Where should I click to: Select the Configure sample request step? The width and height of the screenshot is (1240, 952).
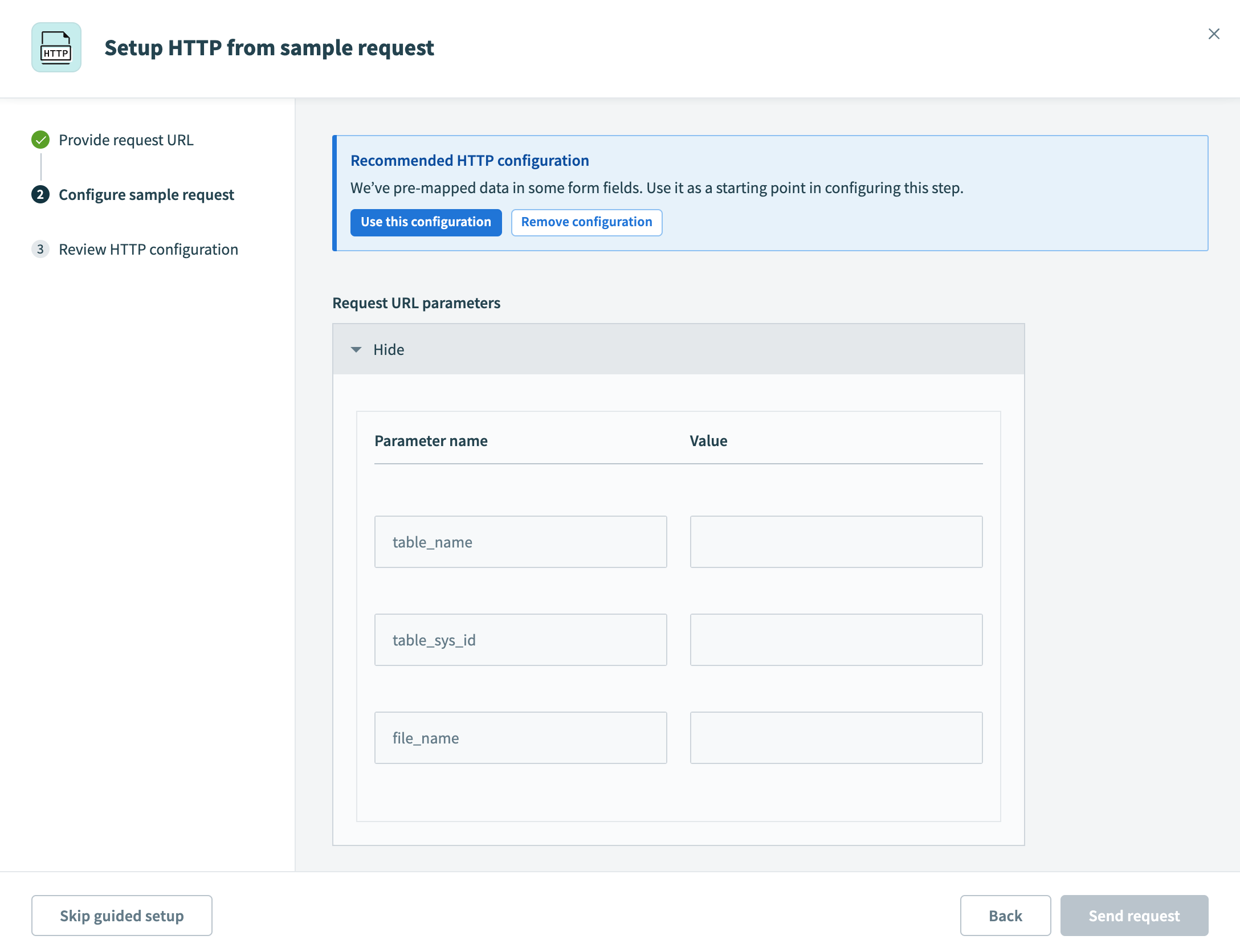[x=146, y=195]
